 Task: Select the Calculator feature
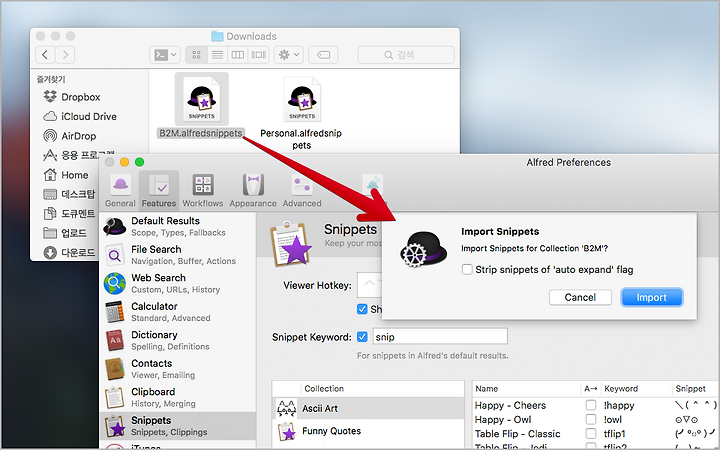[177, 312]
